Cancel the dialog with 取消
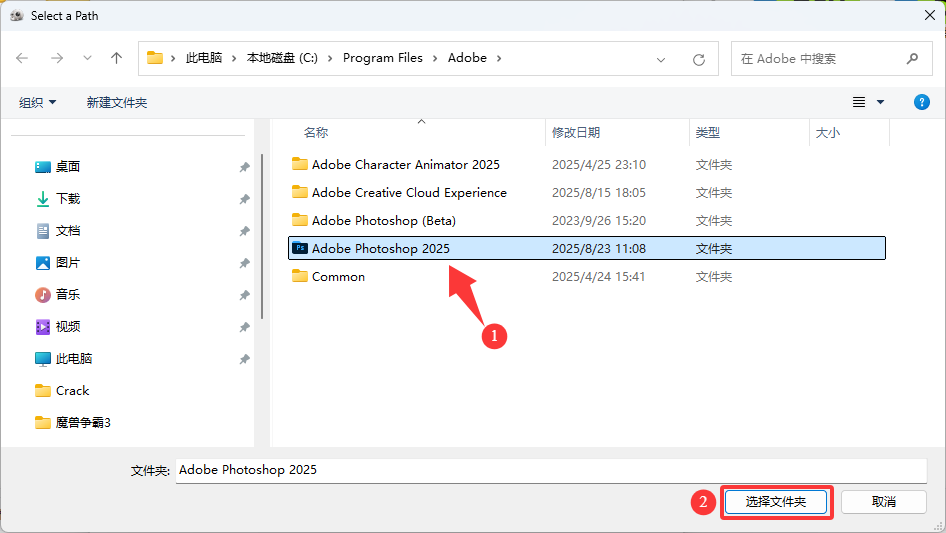This screenshot has height=533, width=946. coord(884,502)
